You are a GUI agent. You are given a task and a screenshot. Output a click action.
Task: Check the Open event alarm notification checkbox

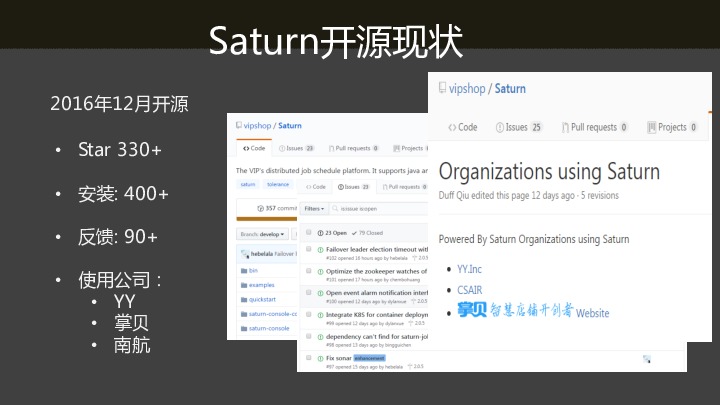pos(309,292)
